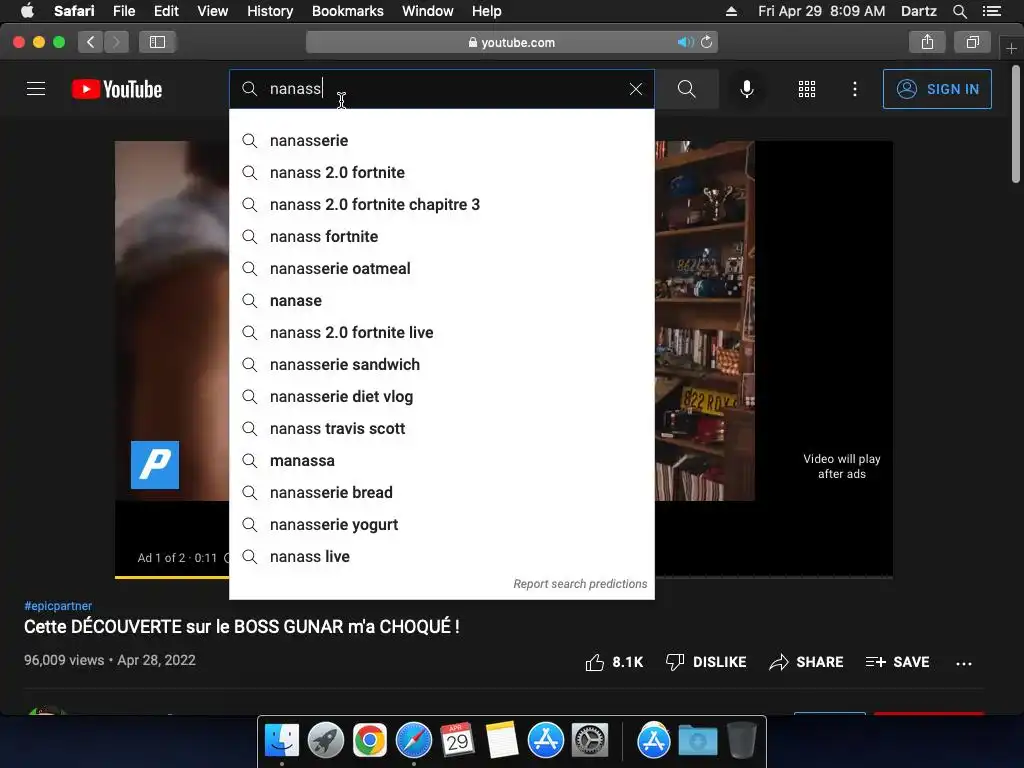Like the video with thumbs up
1024x768 pixels.
coord(614,662)
